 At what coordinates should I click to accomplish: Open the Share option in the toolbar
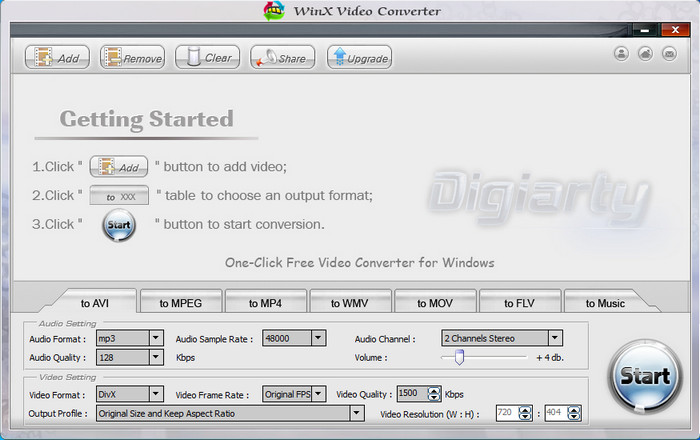tap(282, 58)
